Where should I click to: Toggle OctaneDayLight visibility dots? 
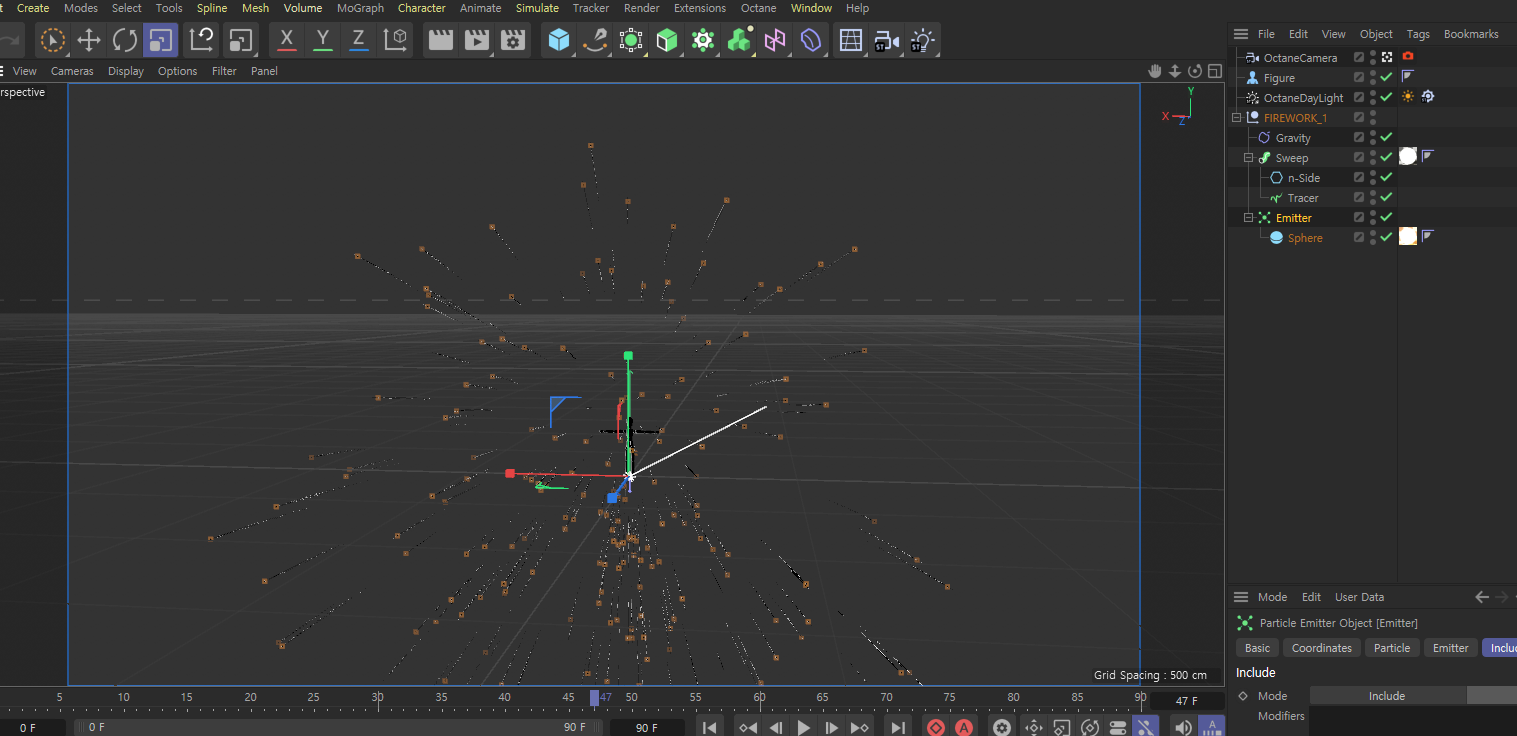(1373, 98)
